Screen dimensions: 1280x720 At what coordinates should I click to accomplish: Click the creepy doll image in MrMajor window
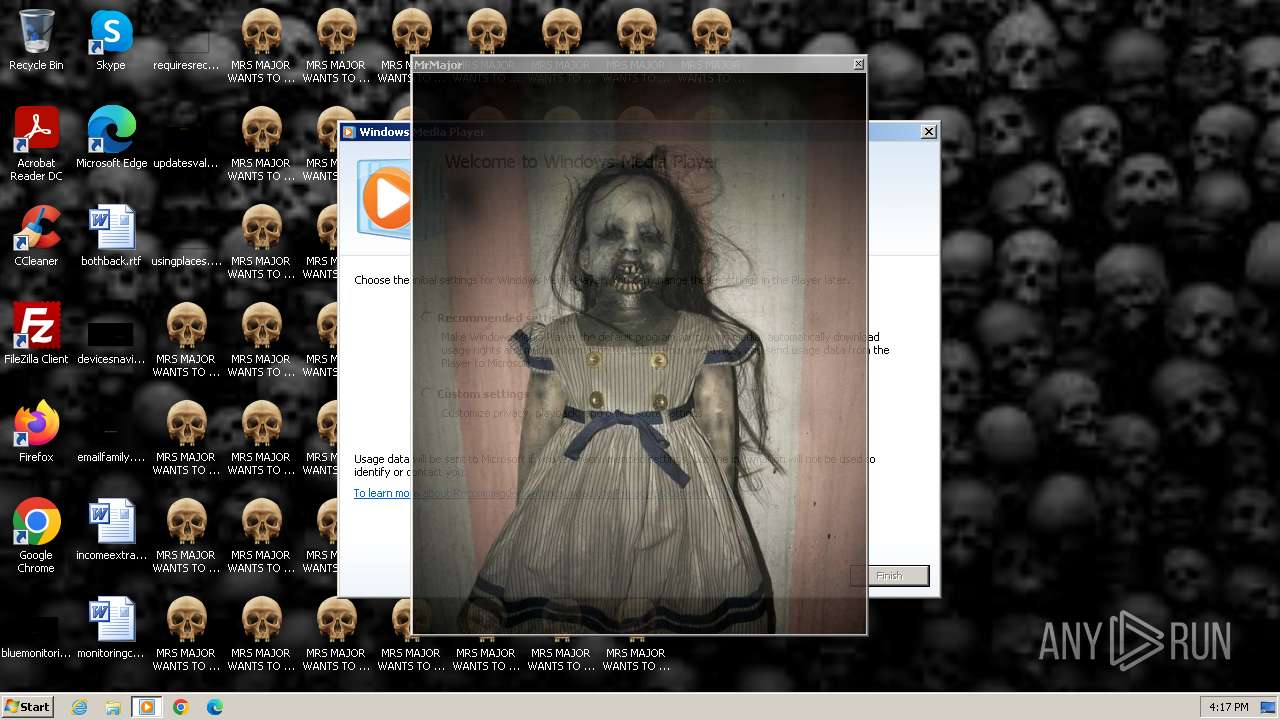click(x=639, y=353)
